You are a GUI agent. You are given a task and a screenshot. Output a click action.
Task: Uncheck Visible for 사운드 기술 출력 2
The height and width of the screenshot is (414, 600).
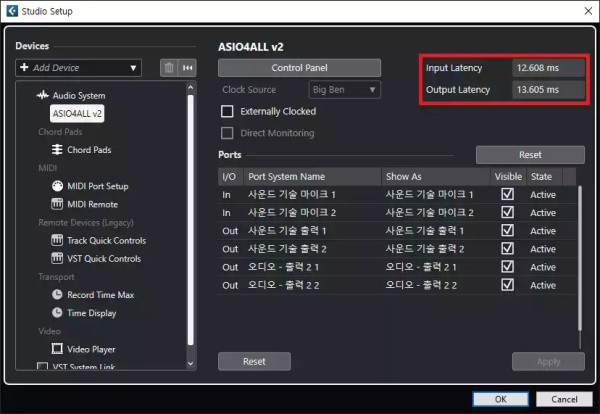[507, 248]
